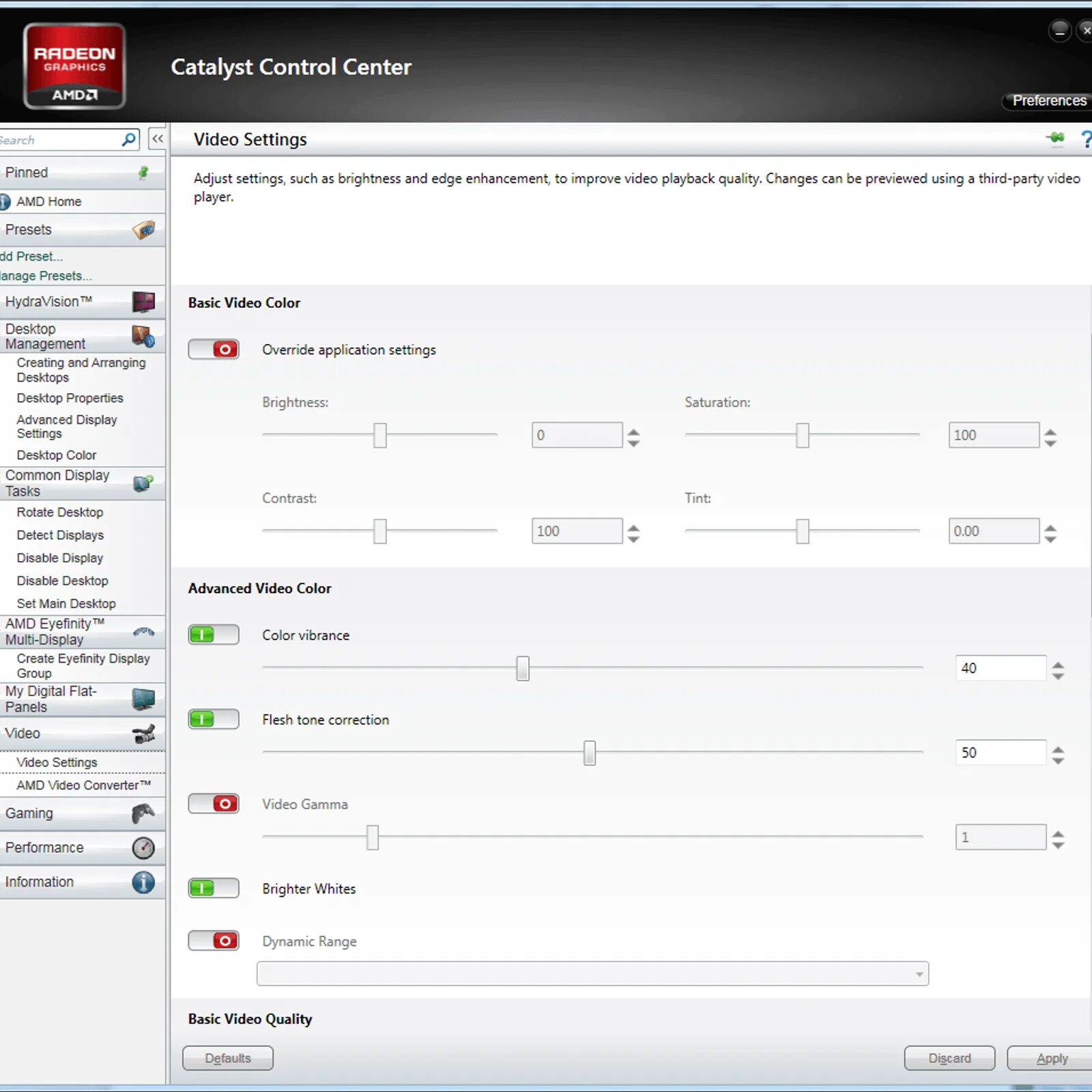Screen dimensions: 1092x1092
Task: Open Creating and Arranging Desktops
Action: tap(81, 370)
